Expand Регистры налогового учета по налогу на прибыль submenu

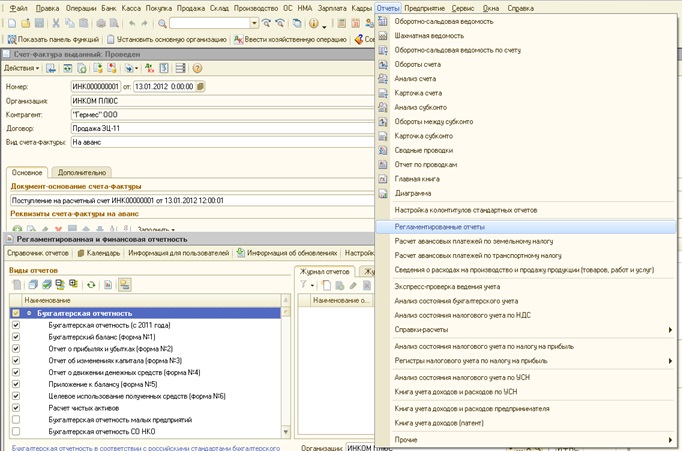click(x=670, y=361)
